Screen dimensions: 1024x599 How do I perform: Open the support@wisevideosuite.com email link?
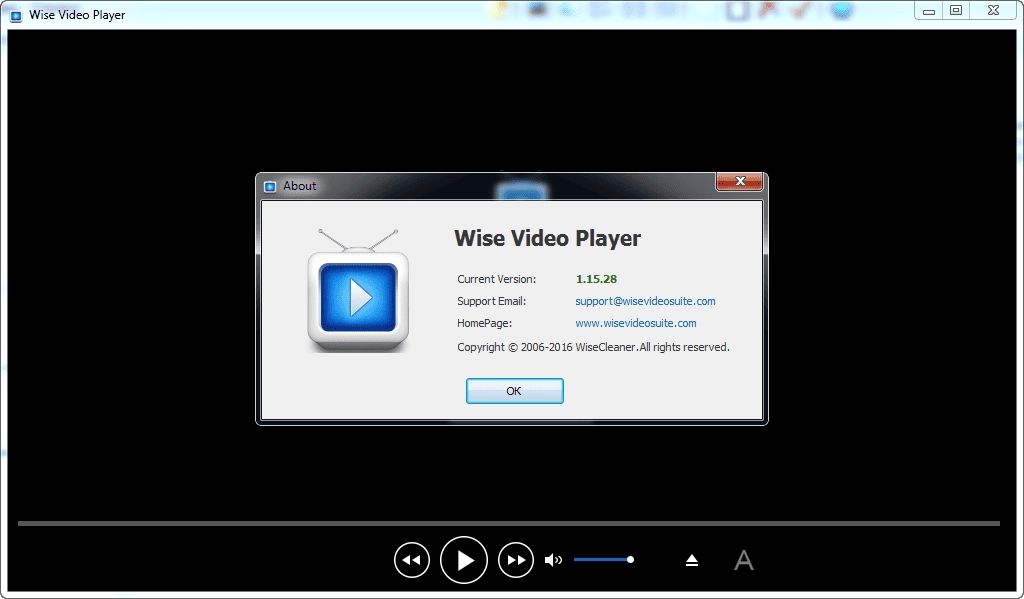pos(645,301)
